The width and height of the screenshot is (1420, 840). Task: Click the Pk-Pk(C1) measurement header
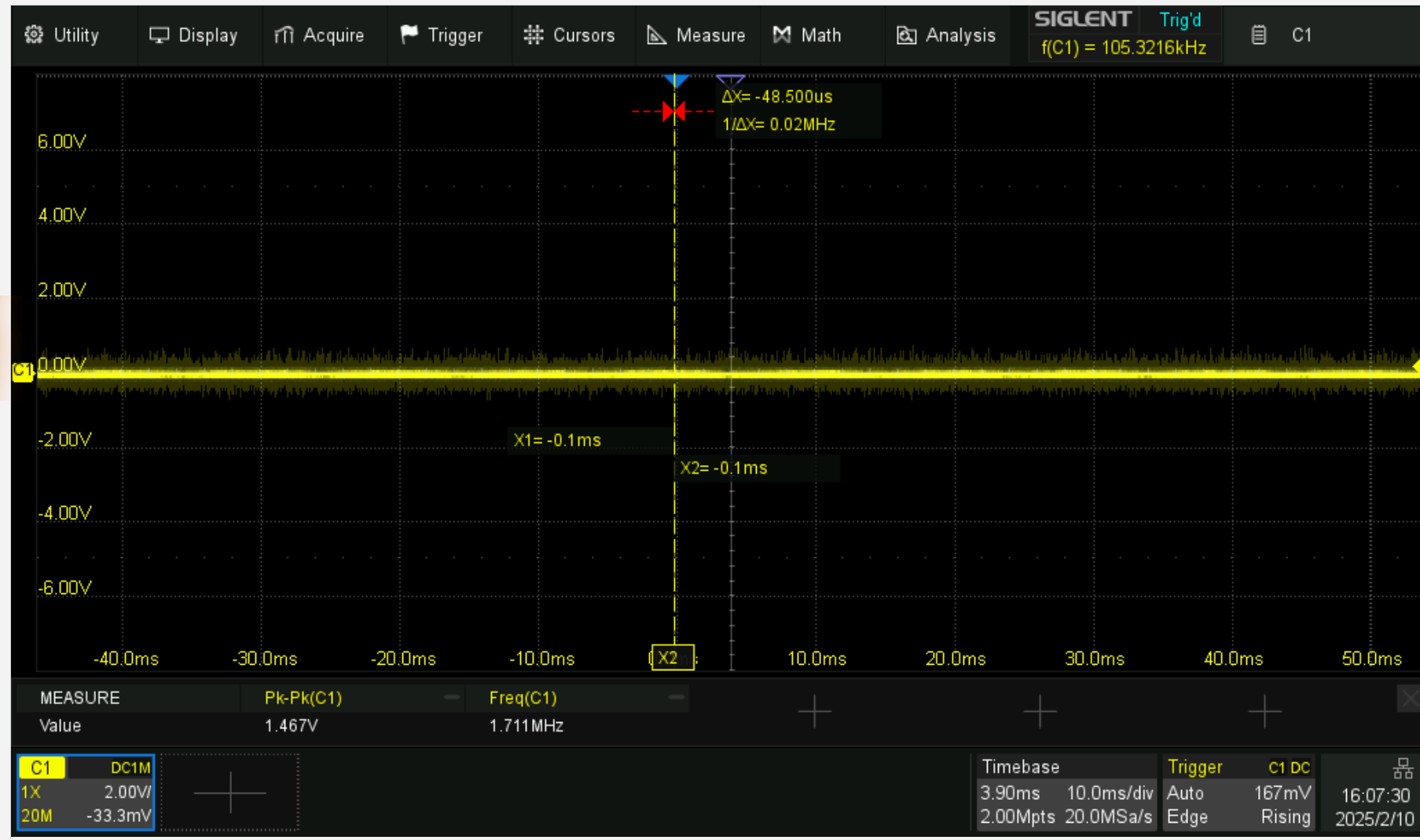tap(303, 698)
